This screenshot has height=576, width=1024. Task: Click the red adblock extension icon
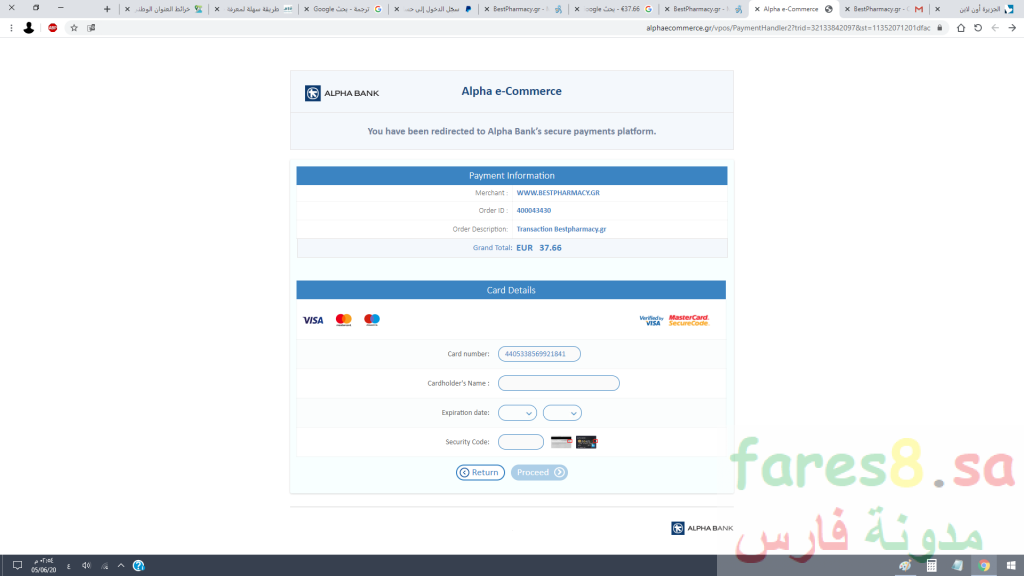point(53,28)
